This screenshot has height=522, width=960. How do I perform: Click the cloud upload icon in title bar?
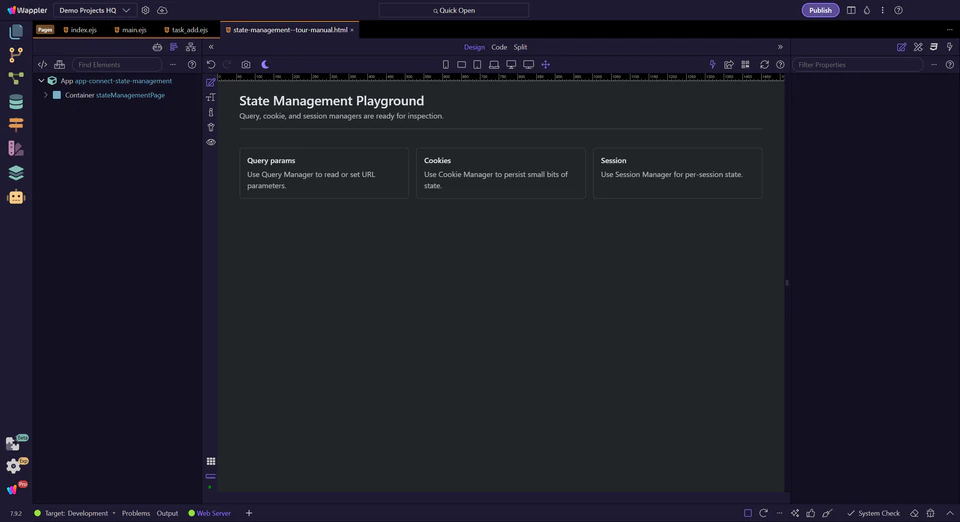coord(162,10)
